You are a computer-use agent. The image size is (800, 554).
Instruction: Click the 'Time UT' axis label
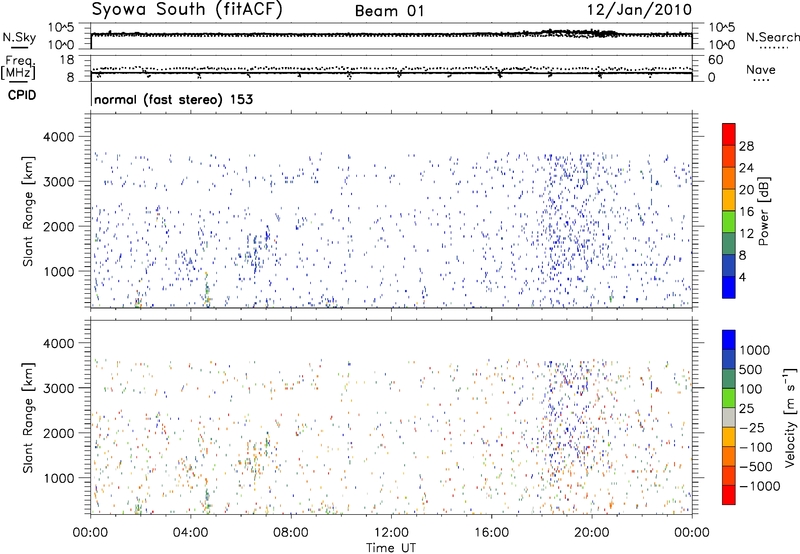391,548
